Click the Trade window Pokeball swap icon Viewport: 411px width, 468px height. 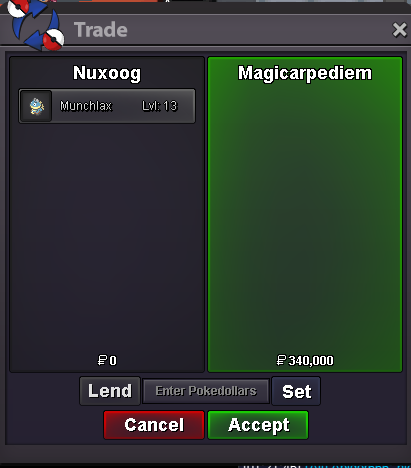36,26
